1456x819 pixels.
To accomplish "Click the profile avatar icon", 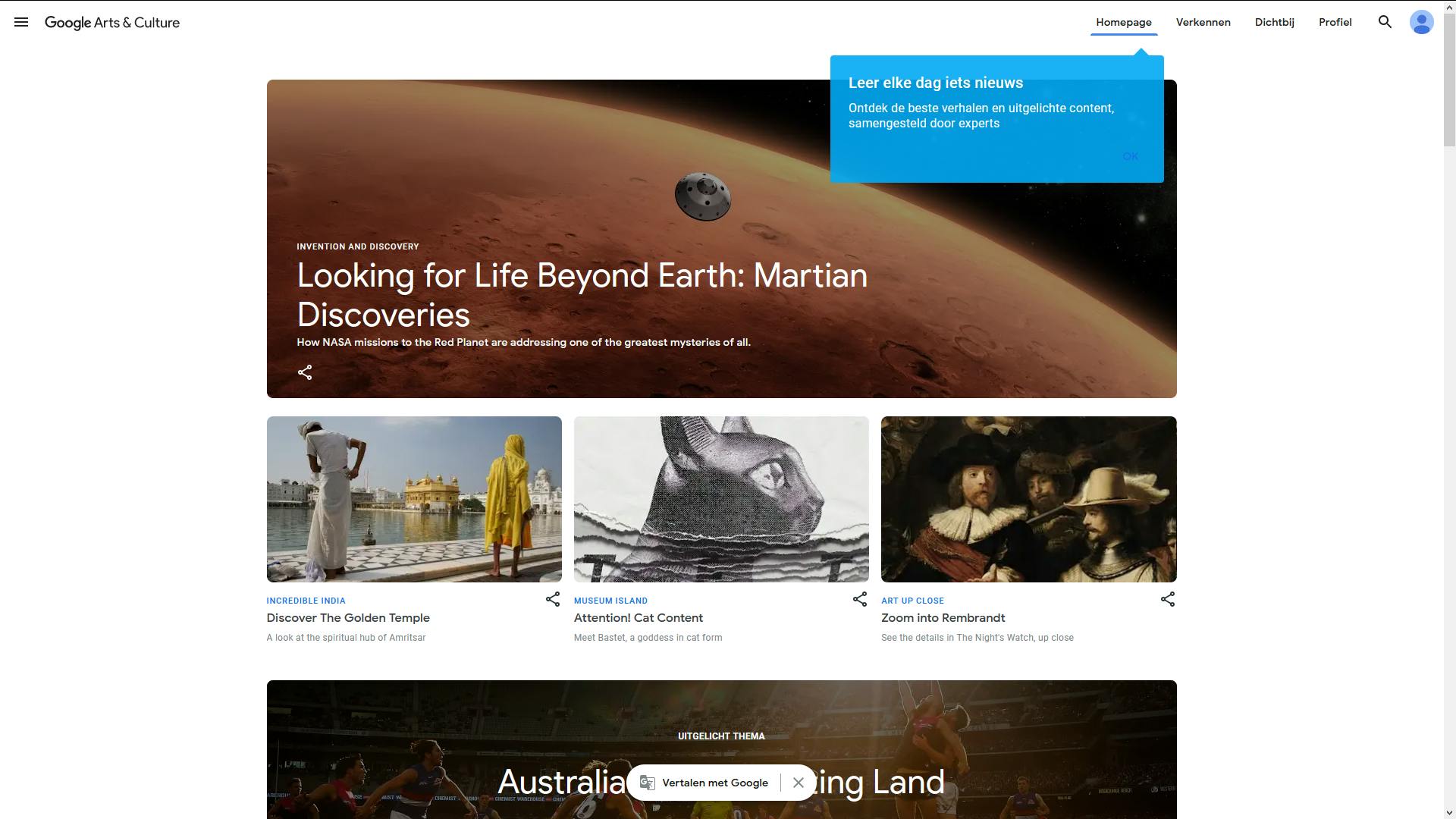I will pos(1422,22).
